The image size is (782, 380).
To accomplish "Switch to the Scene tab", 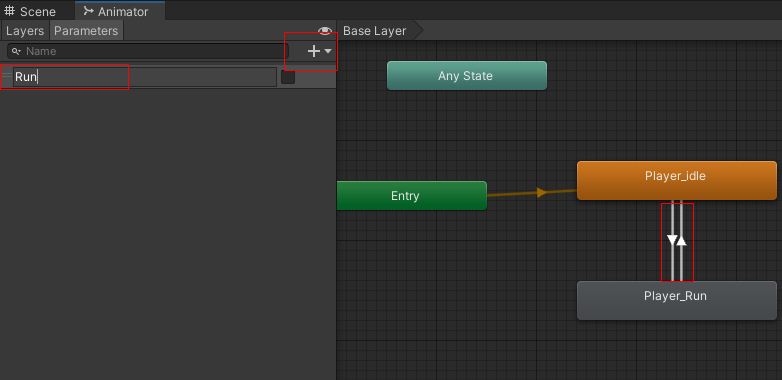I will pyautogui.click(x=30, y=11).
